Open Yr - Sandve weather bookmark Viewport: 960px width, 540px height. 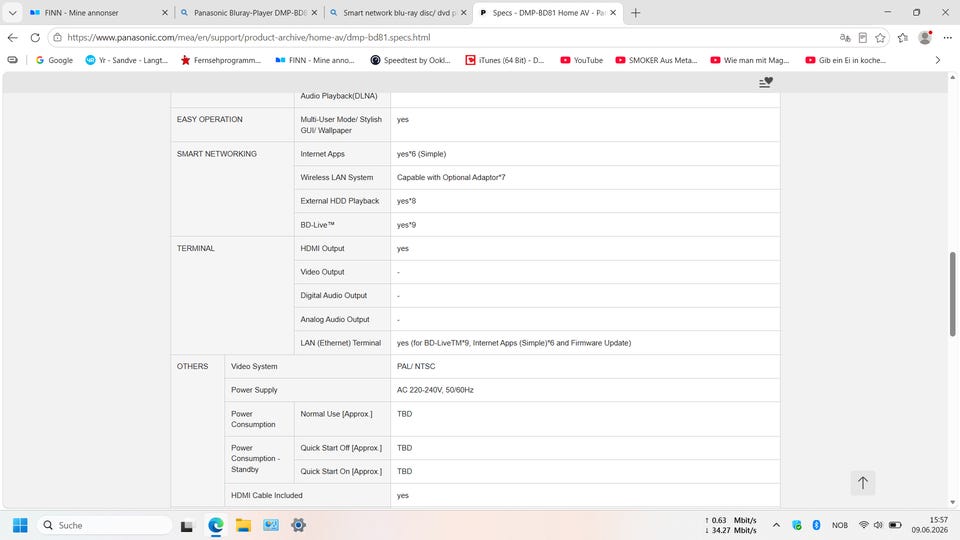(x=127, y=60)
